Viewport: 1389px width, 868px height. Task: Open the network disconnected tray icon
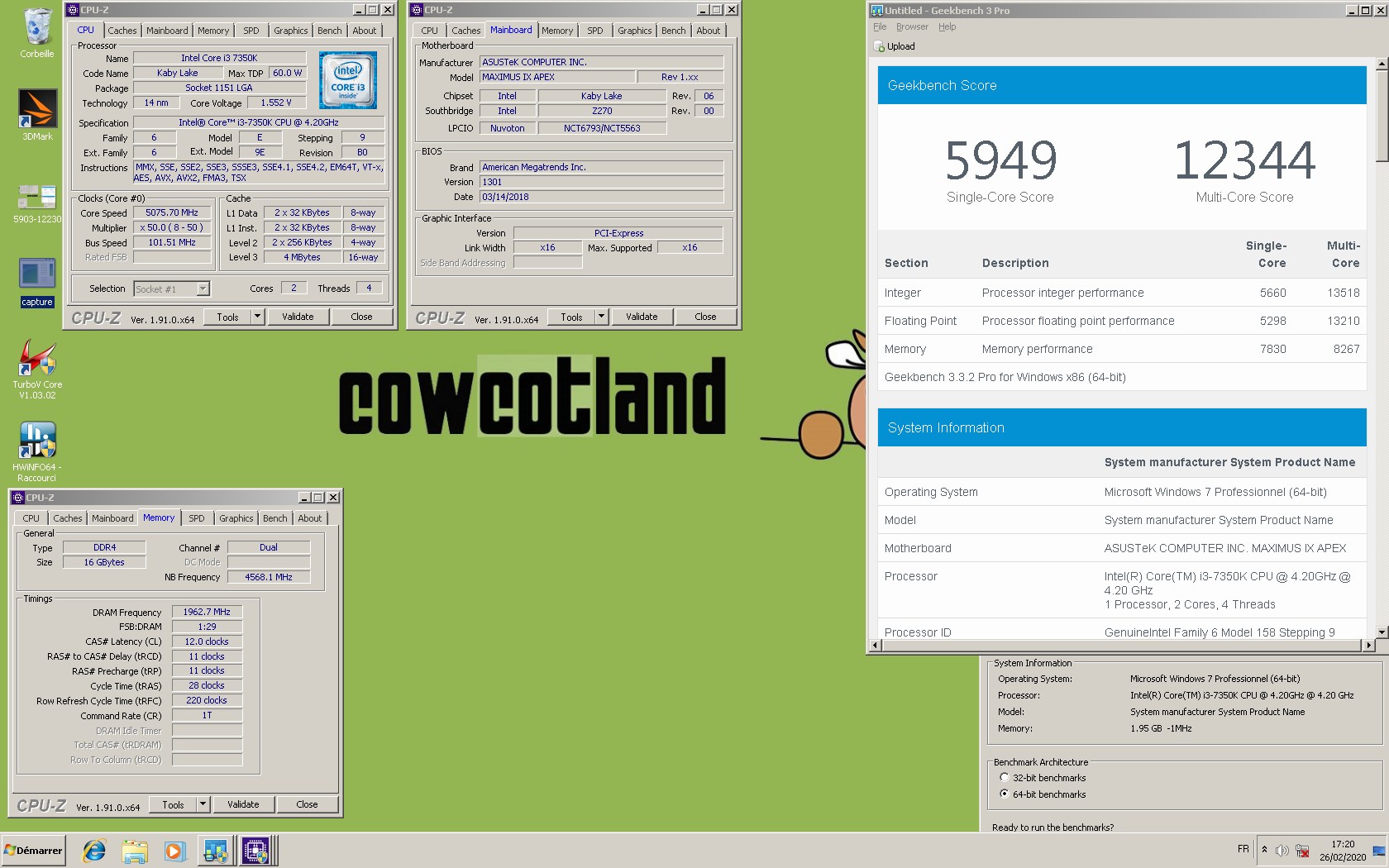[1302, 850]
